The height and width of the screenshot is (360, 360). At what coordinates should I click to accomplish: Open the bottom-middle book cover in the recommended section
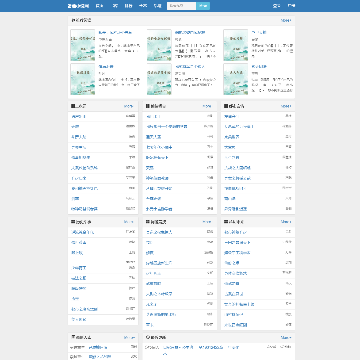pyautogui.click(x=159, y=79)
